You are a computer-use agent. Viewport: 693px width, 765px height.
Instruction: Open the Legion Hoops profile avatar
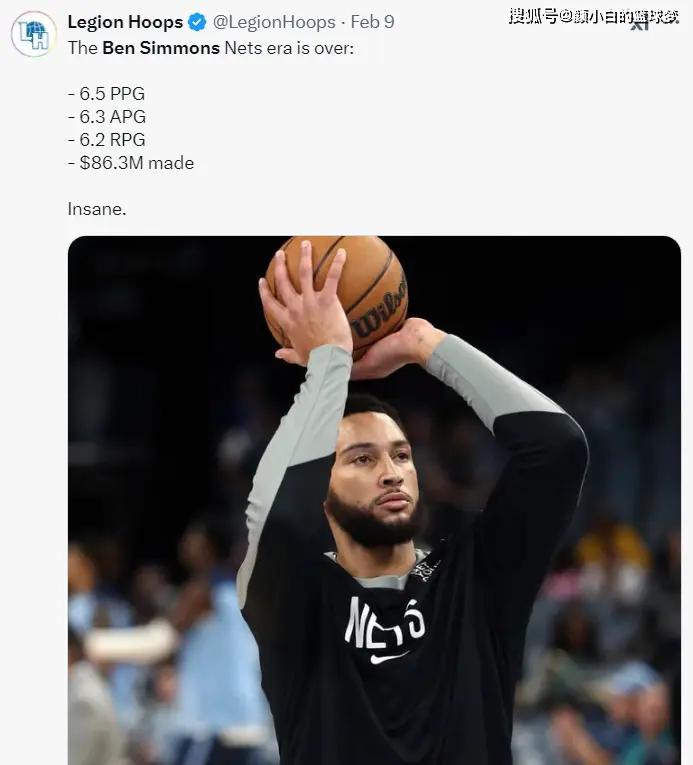34,35
